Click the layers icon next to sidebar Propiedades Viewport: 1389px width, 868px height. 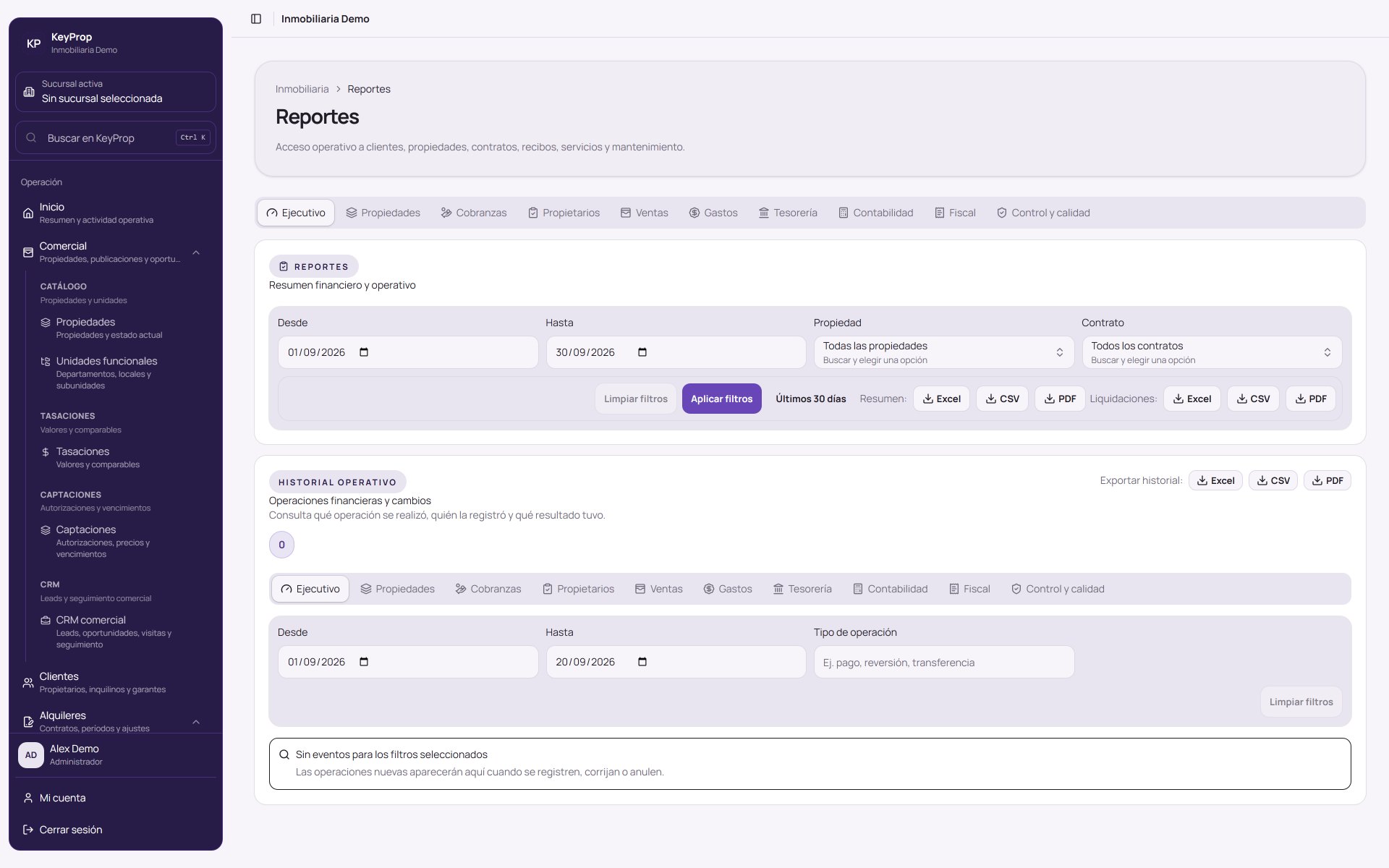pyautogui.click(x=46, y=322)
